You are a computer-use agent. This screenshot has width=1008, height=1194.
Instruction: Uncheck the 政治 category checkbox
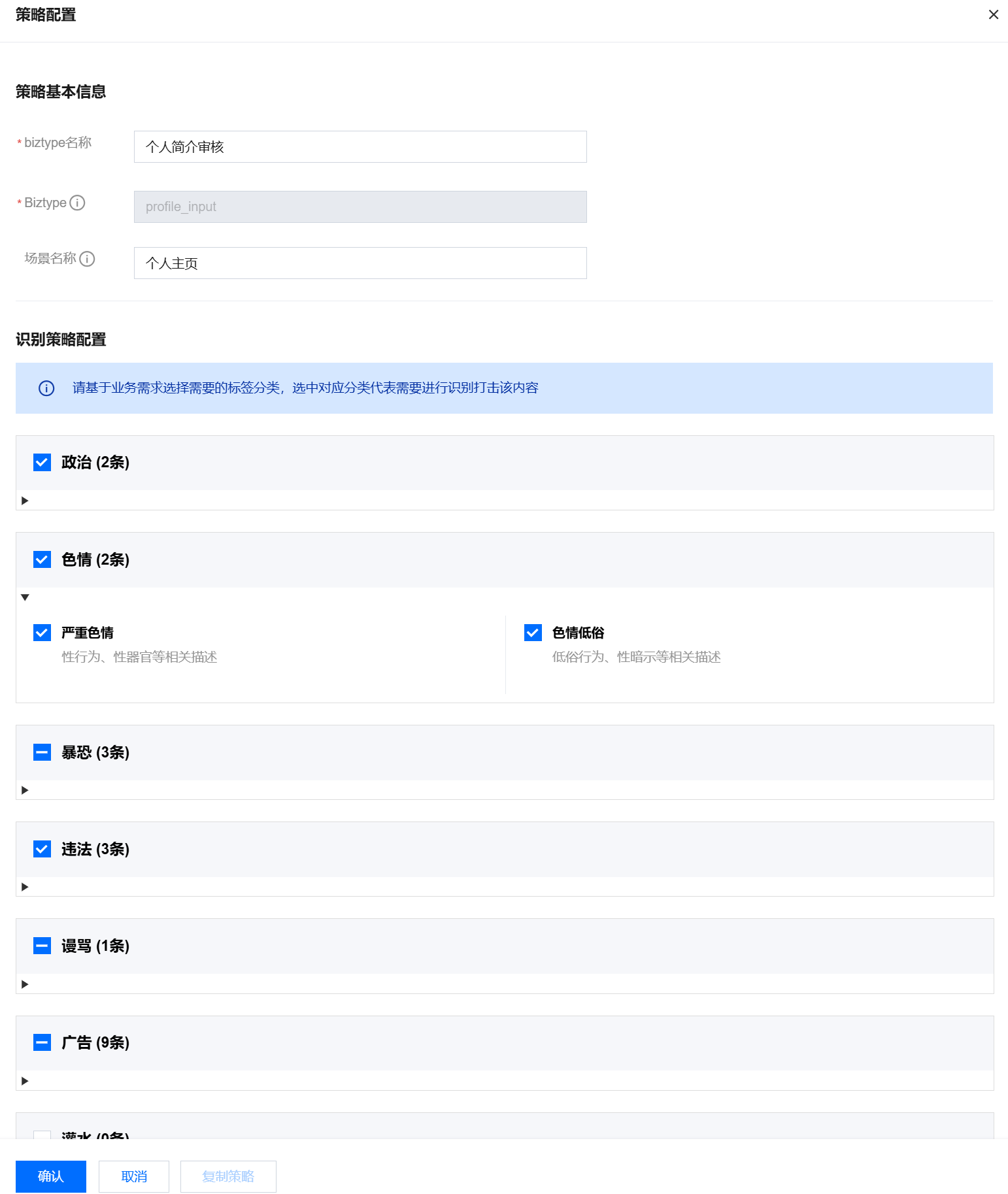[42, 463]
